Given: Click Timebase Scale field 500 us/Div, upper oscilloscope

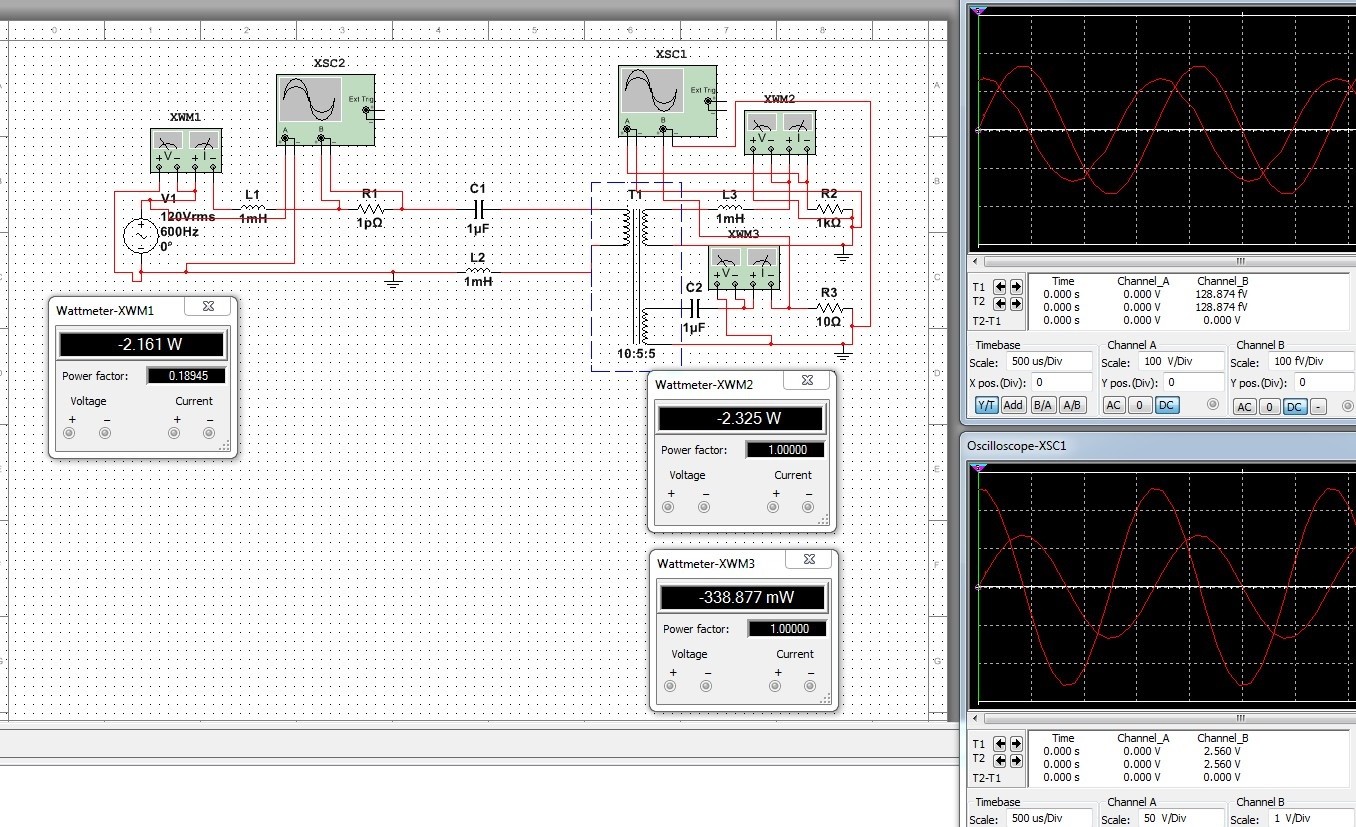Looking at the screenshot, I should tap(1050, 362).
